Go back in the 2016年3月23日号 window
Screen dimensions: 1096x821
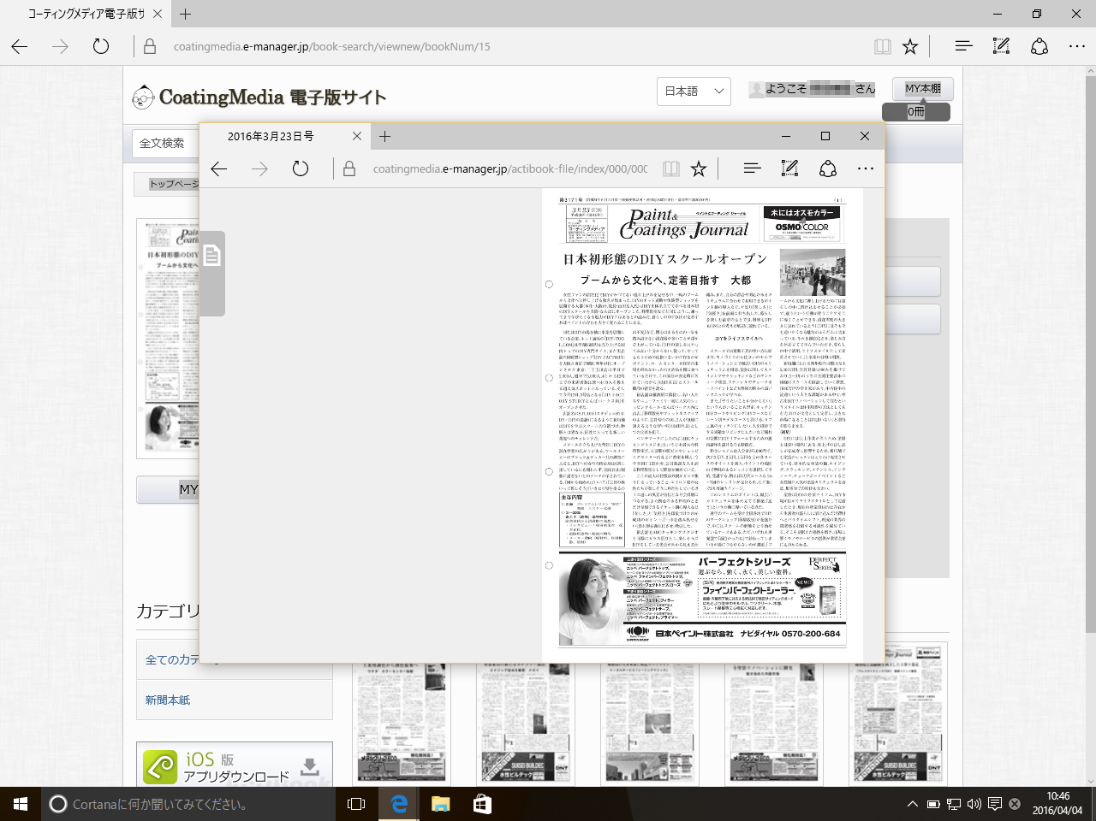pos(218,169)
